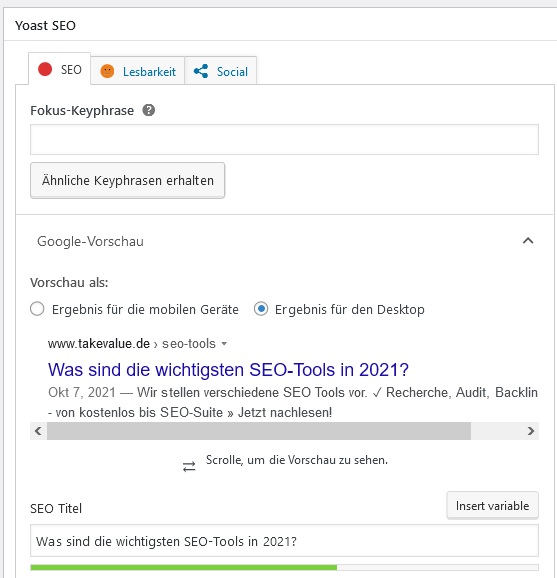Click the Insert variable button
557x578 pixels.
492,506
